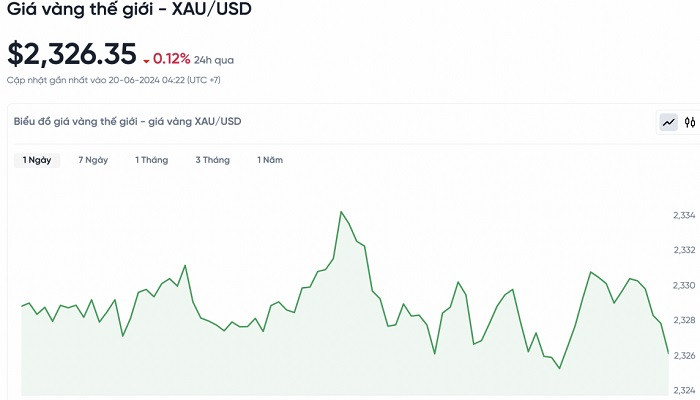Click the highest peak on the chart
Viewport: 700px width, 400px height.
tap(341, 211)
